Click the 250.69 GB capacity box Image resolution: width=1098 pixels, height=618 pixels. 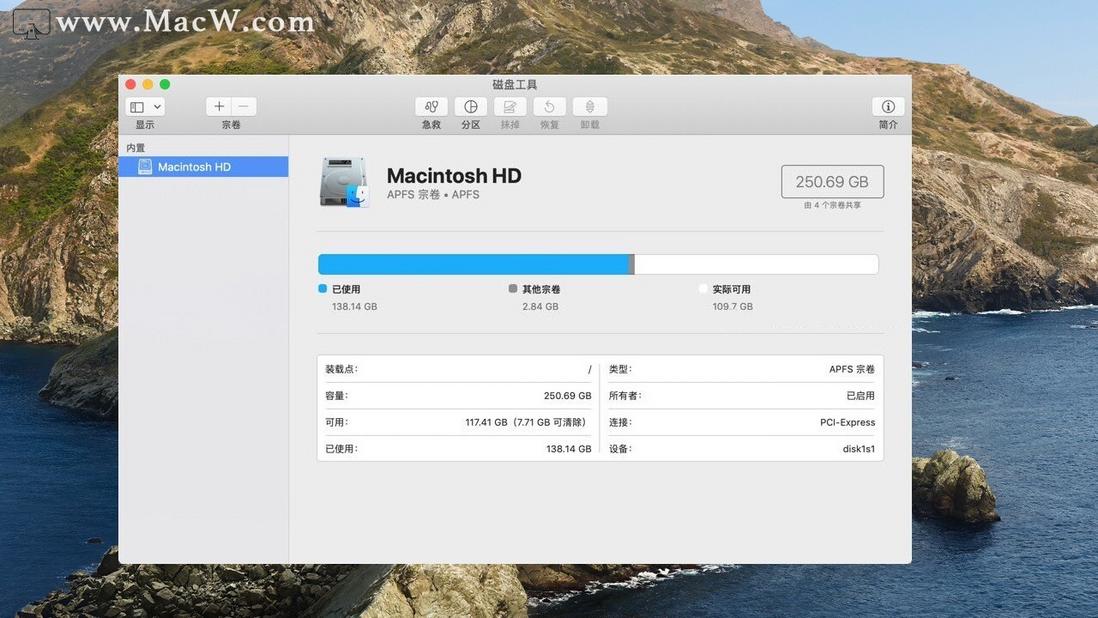(832, 182)
